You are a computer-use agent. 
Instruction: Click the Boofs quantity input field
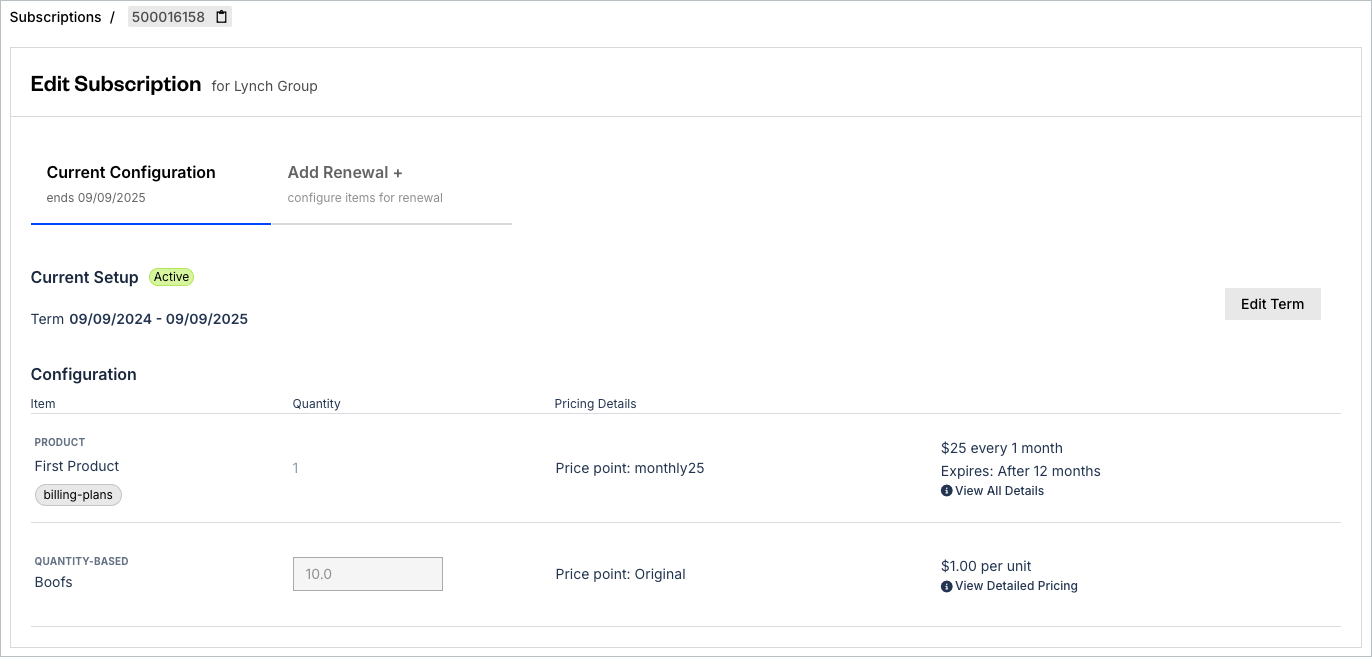click(x=368, y=574)
